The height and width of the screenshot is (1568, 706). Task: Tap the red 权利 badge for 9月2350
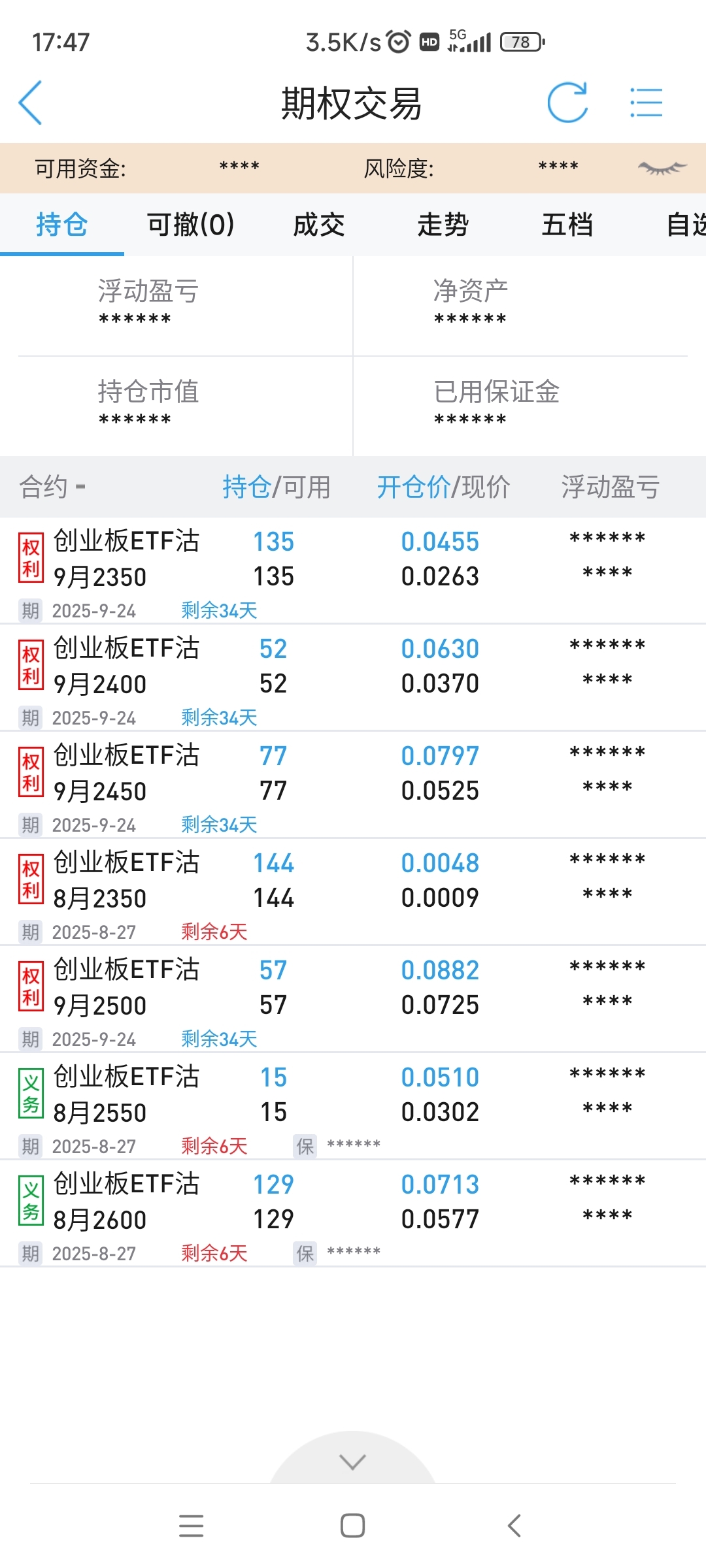pyautogui.click(x=31, y=558)
